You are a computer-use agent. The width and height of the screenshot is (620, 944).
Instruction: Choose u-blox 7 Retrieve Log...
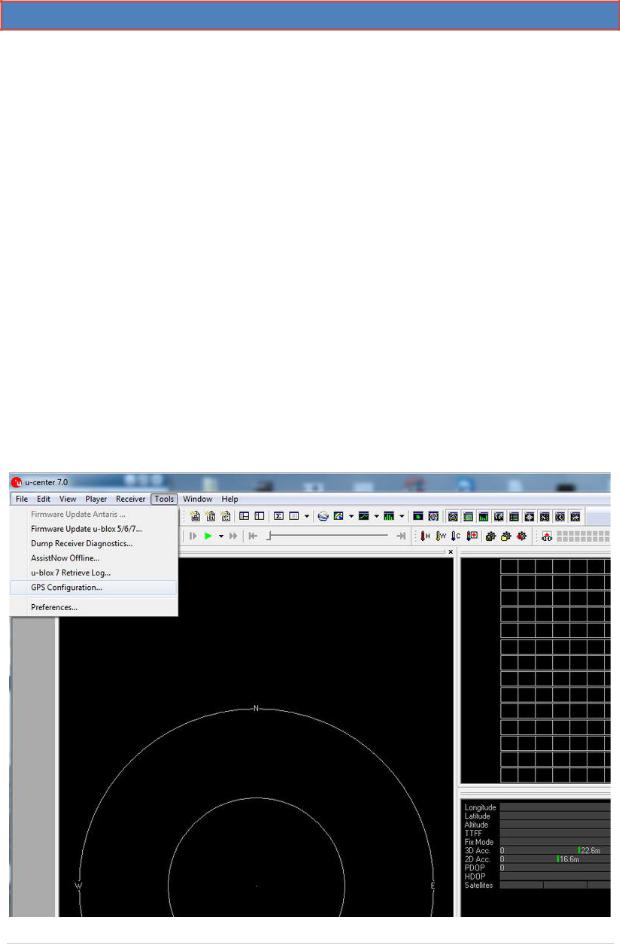tap(93, 573)
